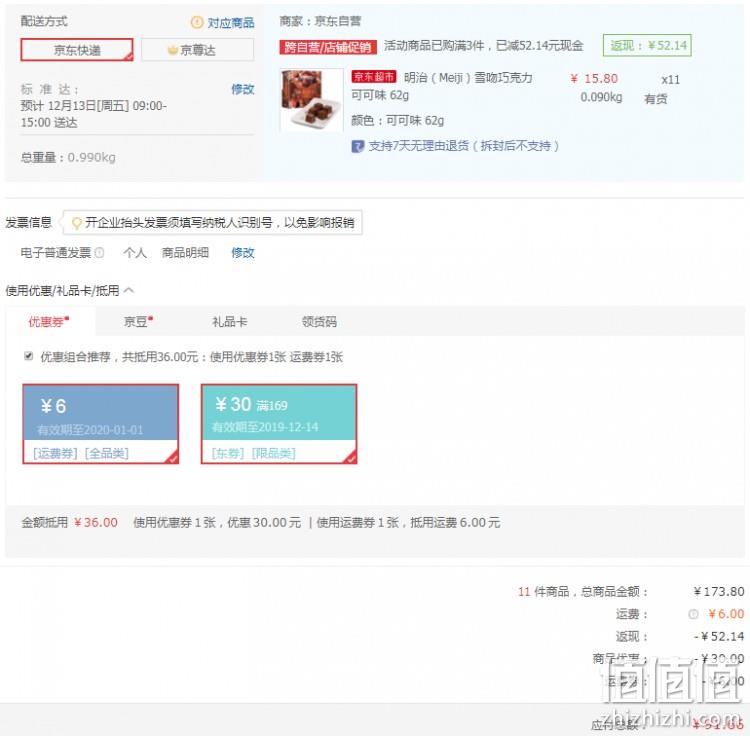Switch to the 优惠券 tab
The image size is (750, 736).
point(49,321)
